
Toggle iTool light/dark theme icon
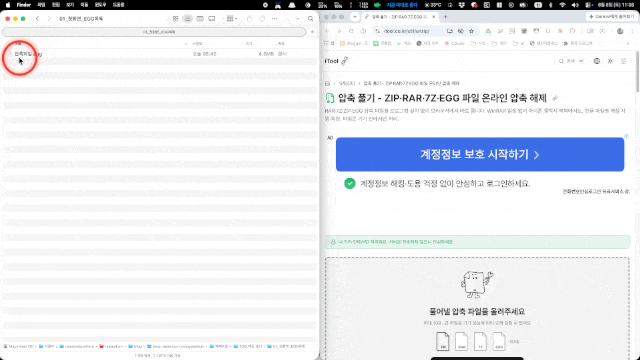pos(610,61)
